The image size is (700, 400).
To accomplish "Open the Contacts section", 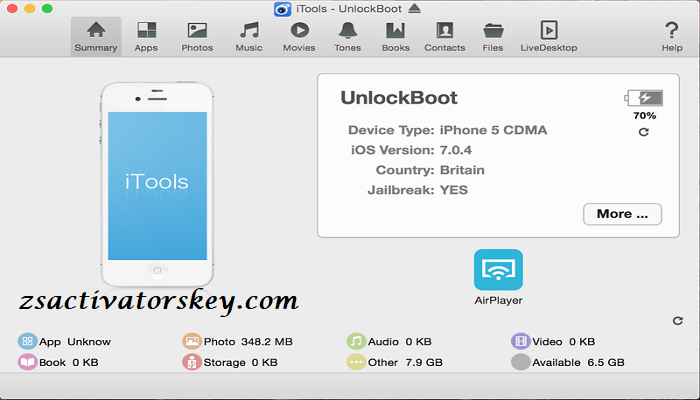I will pos(445,37).
